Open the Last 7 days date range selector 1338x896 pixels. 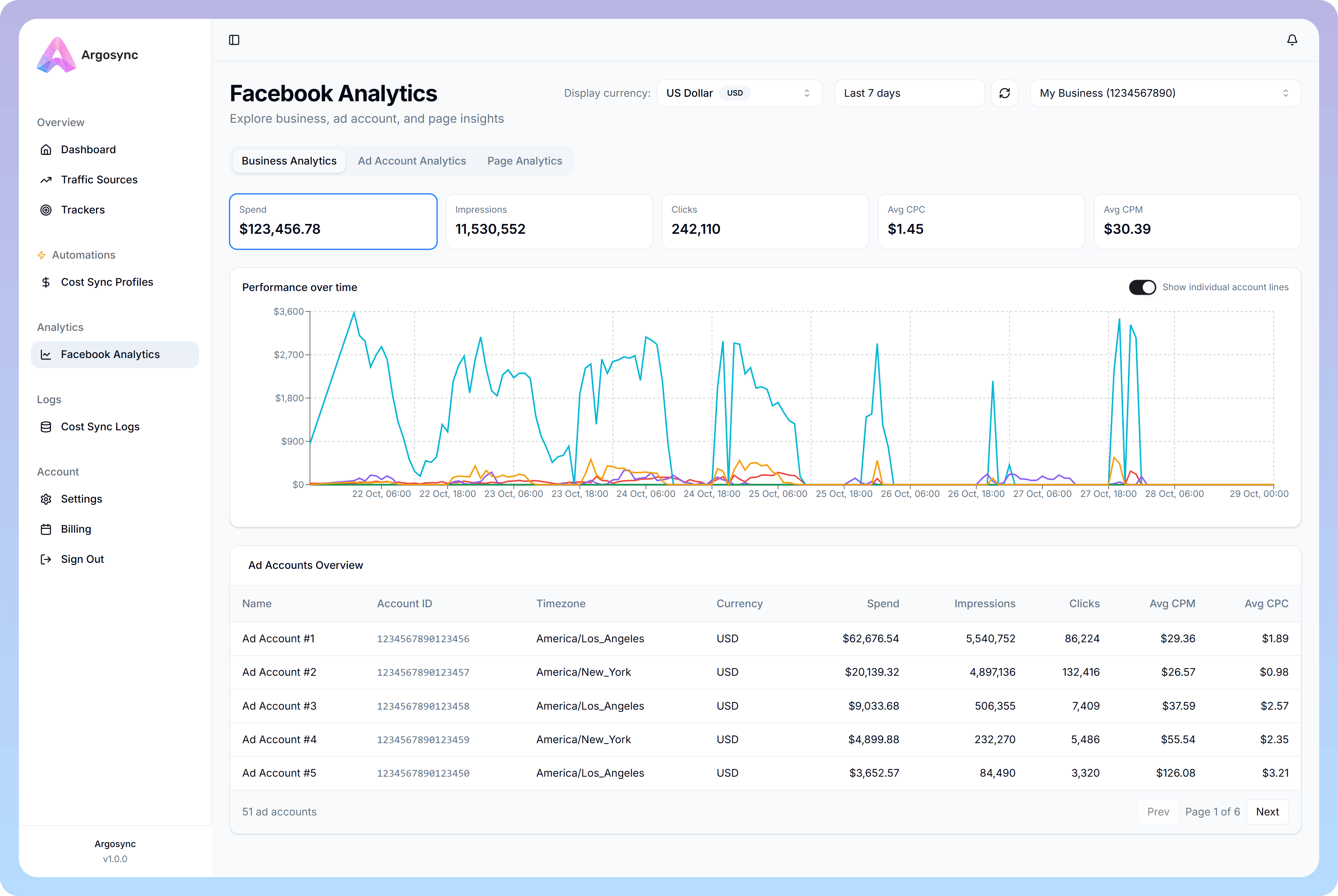[909, 93]
